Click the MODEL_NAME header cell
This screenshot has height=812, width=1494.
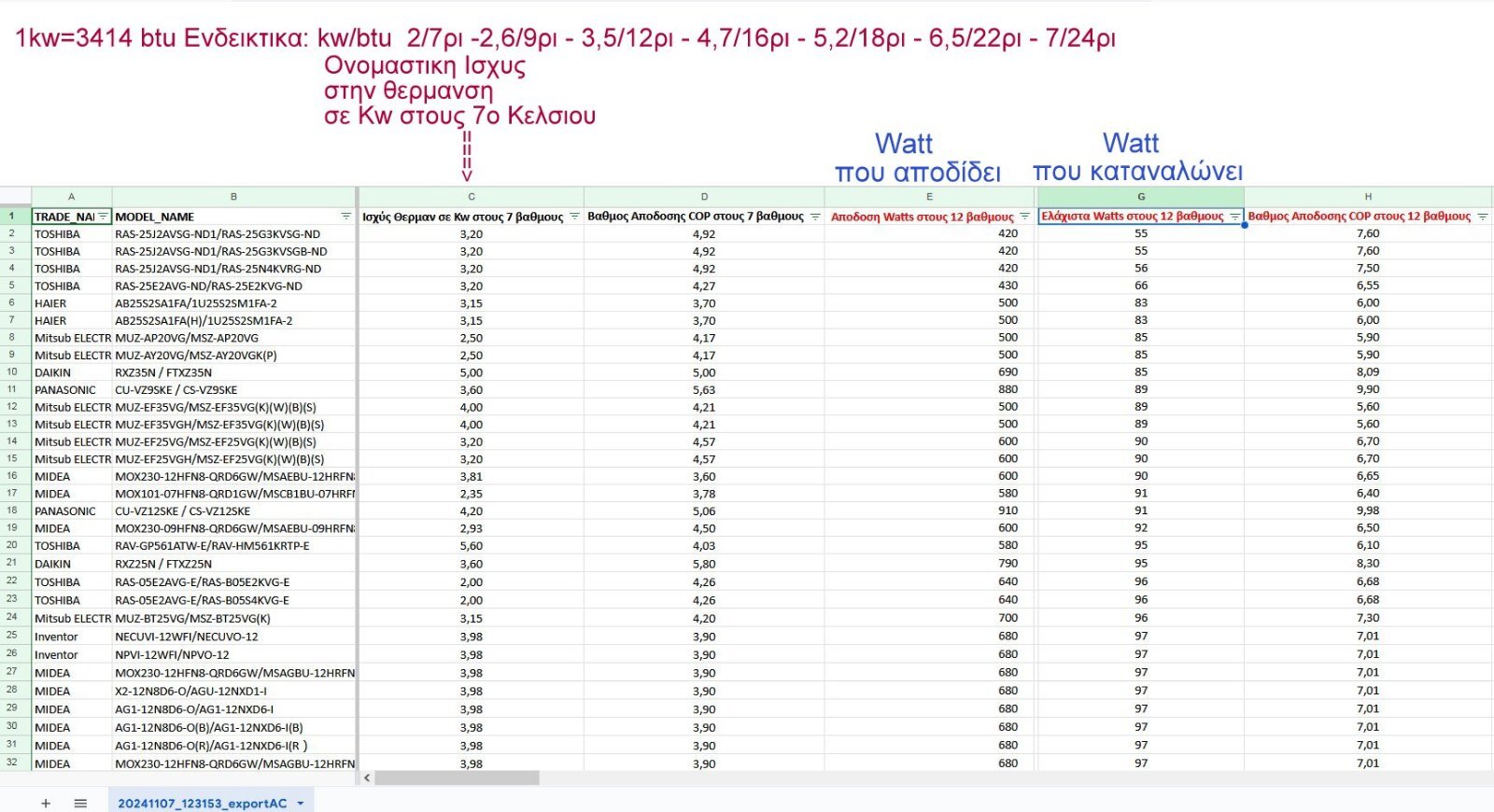pos(233,217)
